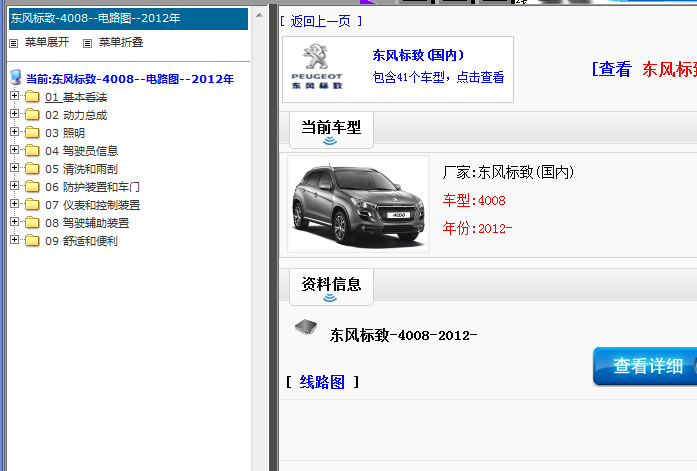Go back via 返回上一页 link

(x=321, y=21)
